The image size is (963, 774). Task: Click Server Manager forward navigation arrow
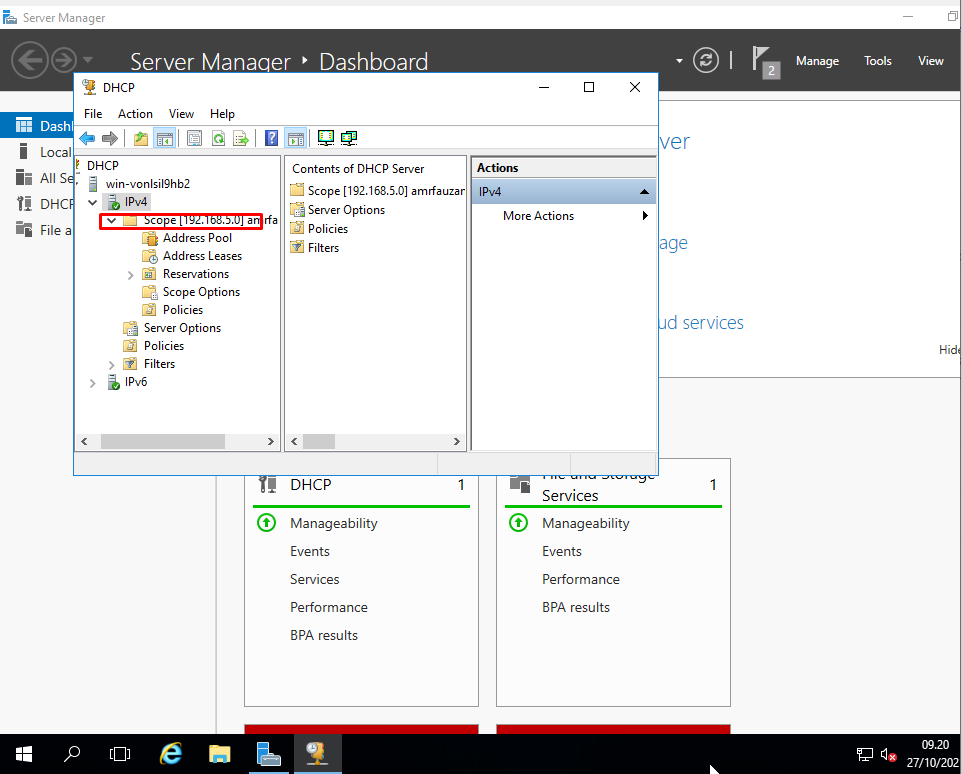click(63, 60)
